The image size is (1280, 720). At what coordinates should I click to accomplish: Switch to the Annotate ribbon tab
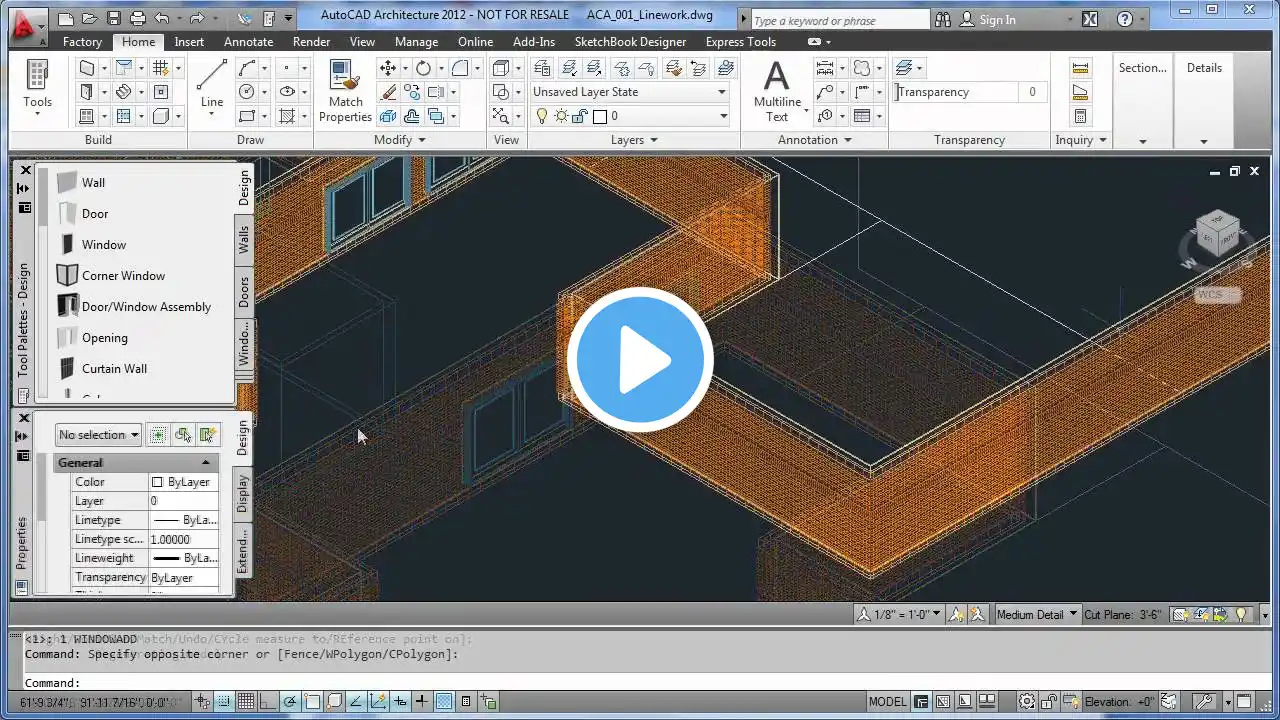coord(248,42)
